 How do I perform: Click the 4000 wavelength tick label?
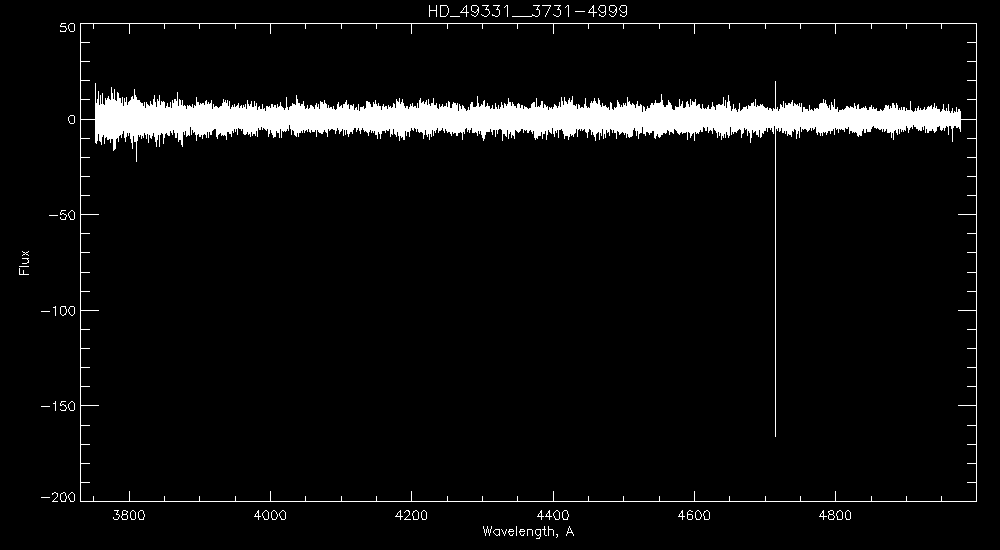(270, 516)
